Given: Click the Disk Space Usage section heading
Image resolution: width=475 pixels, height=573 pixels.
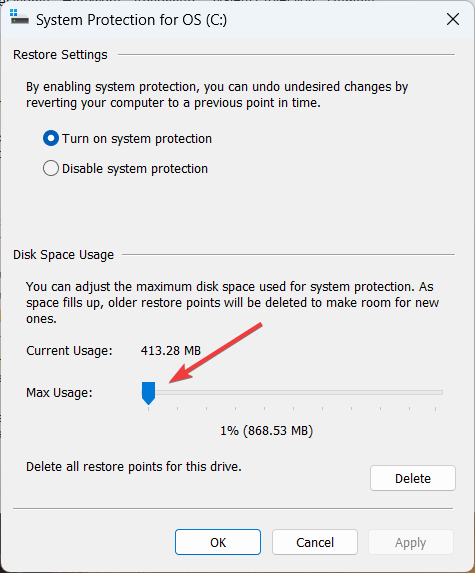Looking at the screenshot, I should (64, 255).
